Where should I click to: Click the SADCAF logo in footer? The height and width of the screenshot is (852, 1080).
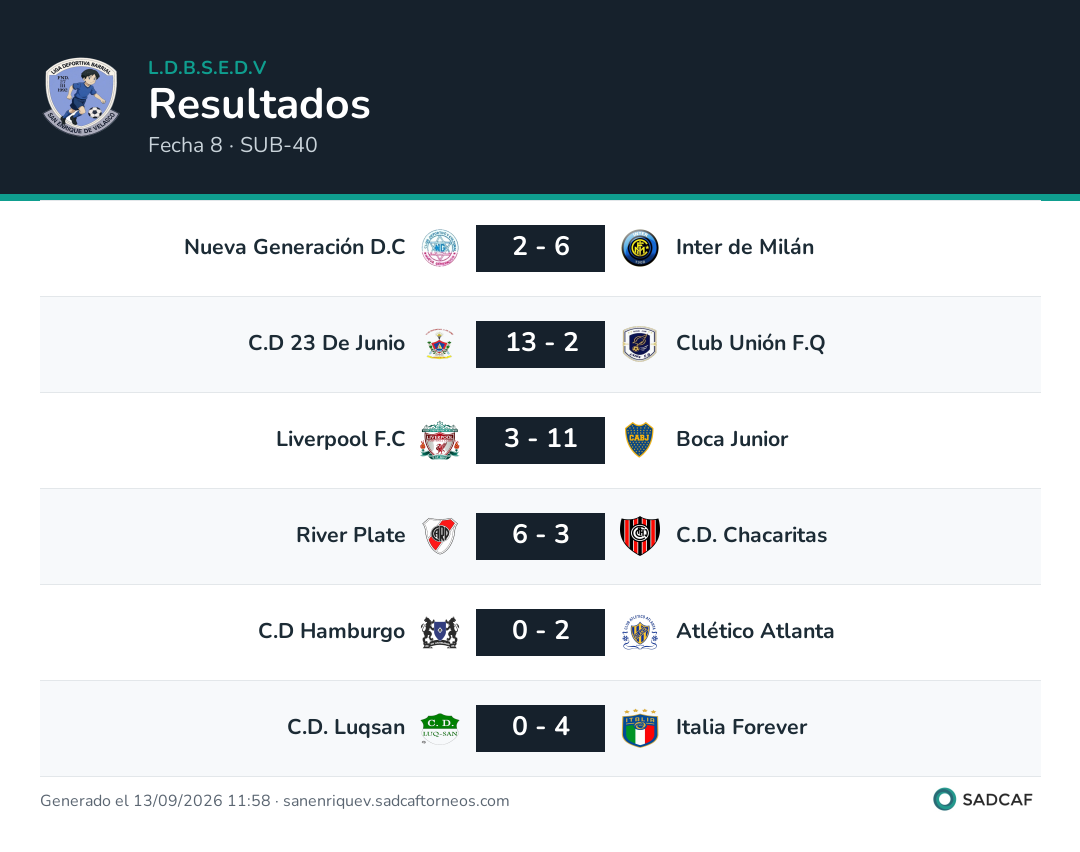[x=983, y=799]
